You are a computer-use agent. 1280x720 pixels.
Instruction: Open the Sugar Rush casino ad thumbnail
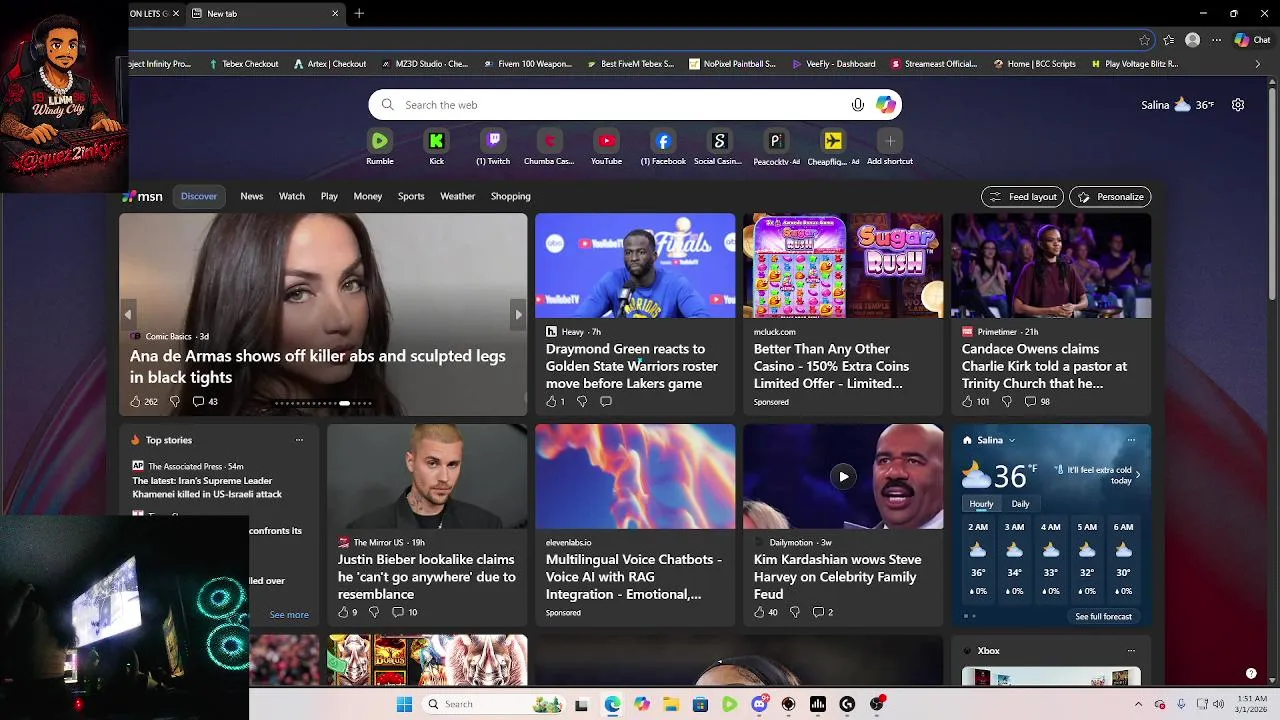tap(843, 266)
